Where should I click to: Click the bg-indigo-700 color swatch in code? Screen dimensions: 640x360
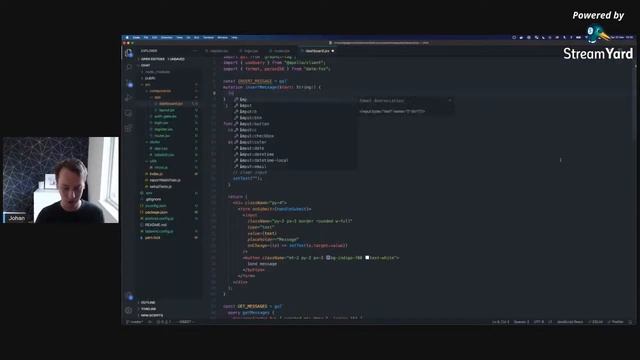click(x=328, y=258)
